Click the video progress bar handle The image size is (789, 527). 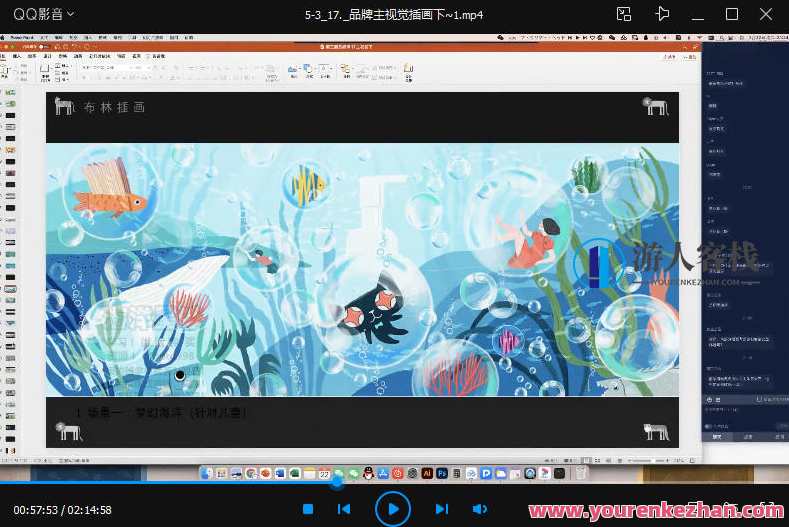[338, 483]
